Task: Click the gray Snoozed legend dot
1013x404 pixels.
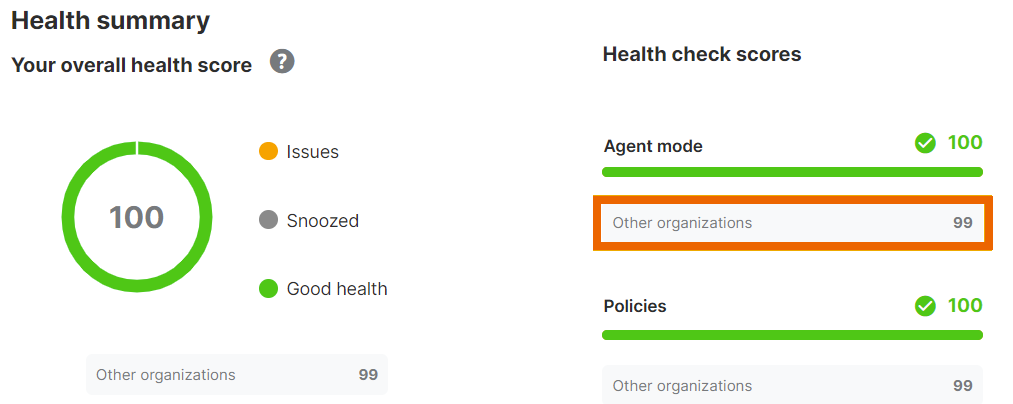Action: [x=268, y=220]
